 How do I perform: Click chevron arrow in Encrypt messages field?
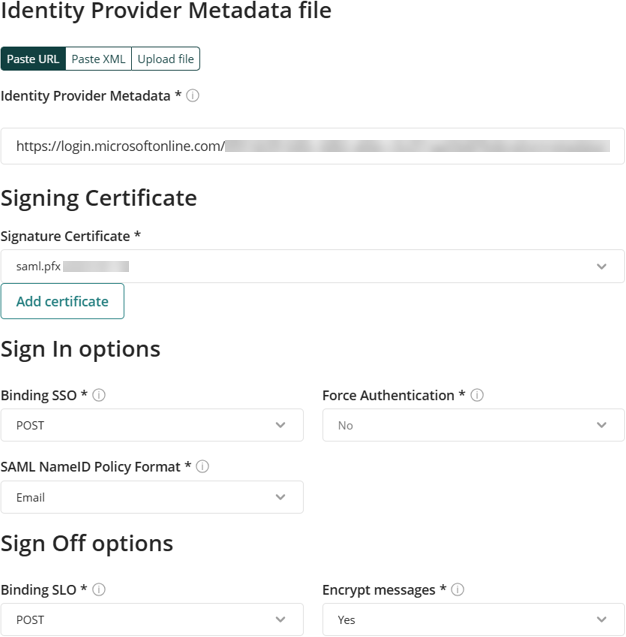point(602,620)
